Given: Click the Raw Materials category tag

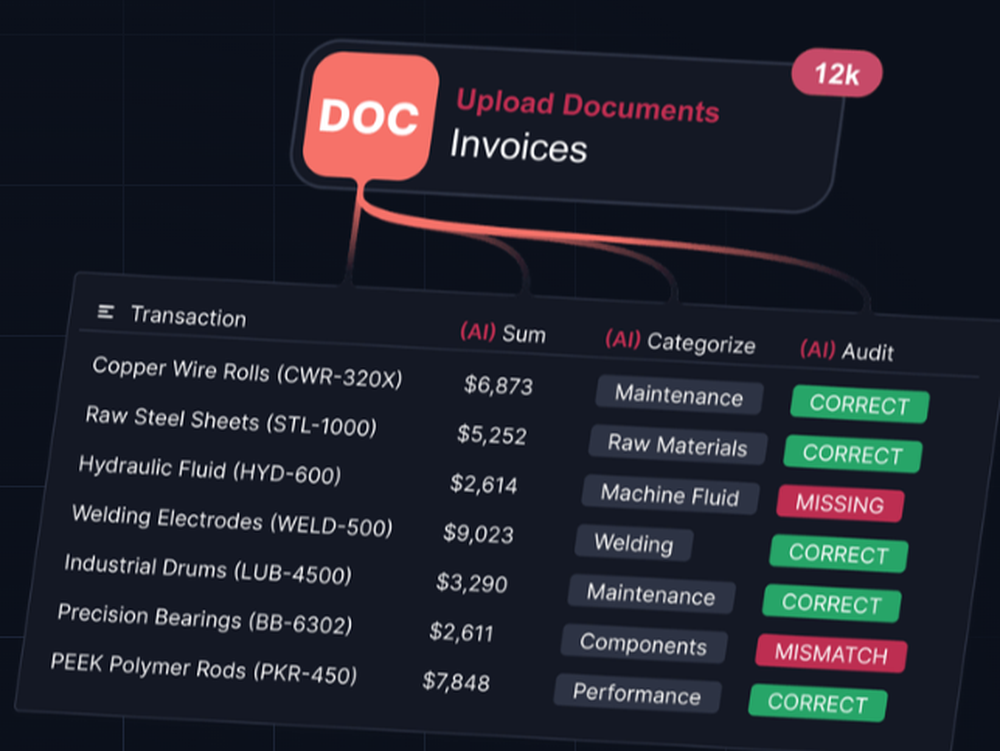Looking at the screenshot, I should click(677, 445).
